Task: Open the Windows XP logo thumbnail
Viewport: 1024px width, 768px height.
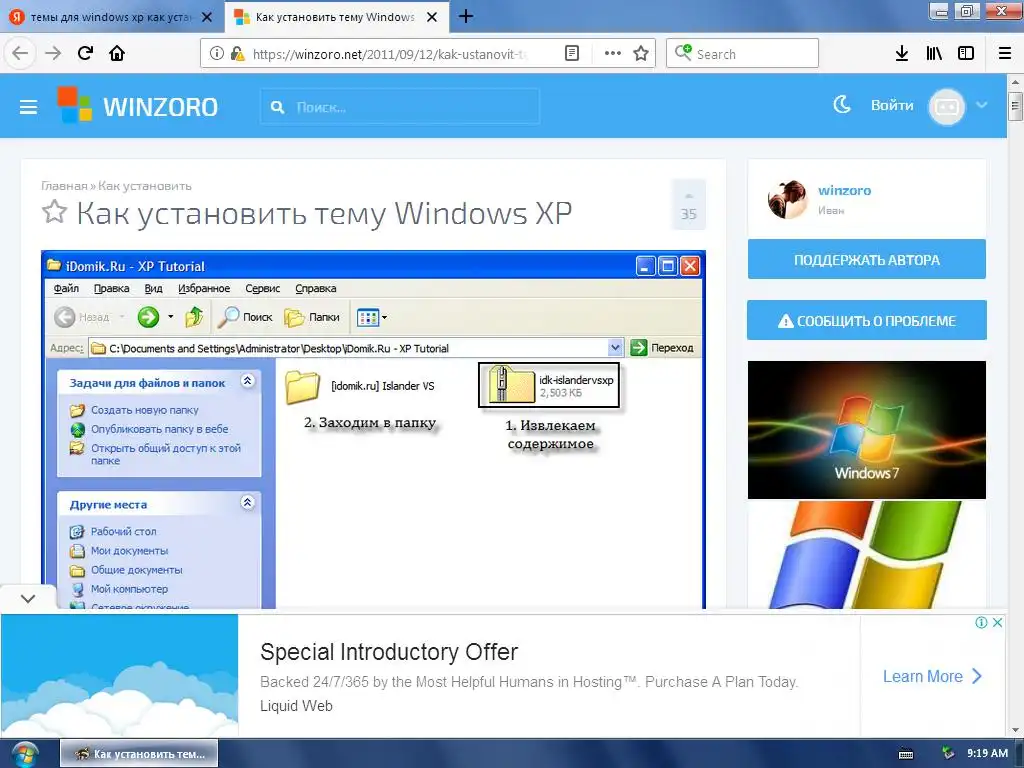Action: pos(867,554)
